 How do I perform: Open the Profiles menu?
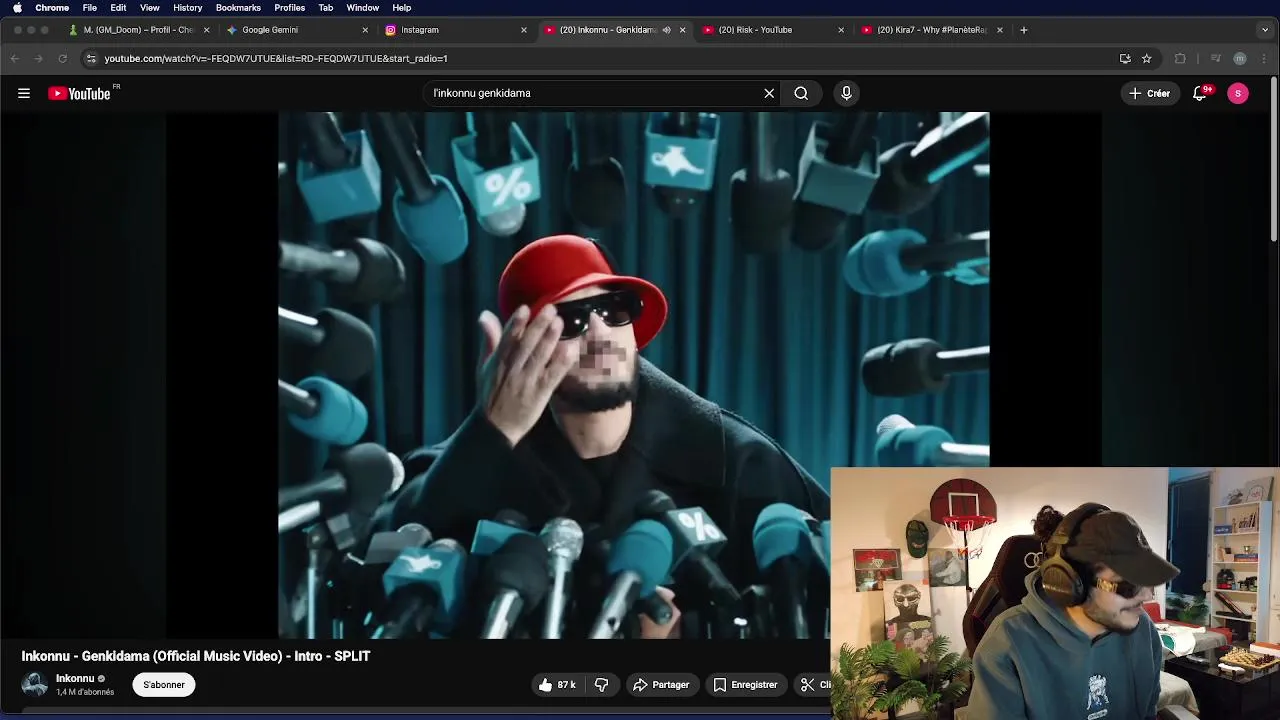[289, 8]
